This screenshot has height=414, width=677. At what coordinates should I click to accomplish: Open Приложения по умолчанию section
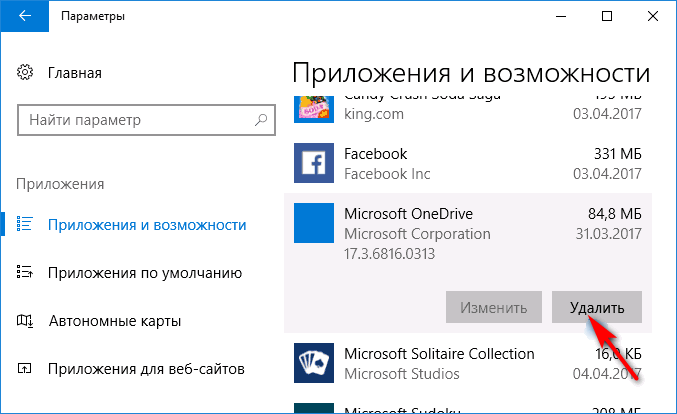(x=145, y=273)
